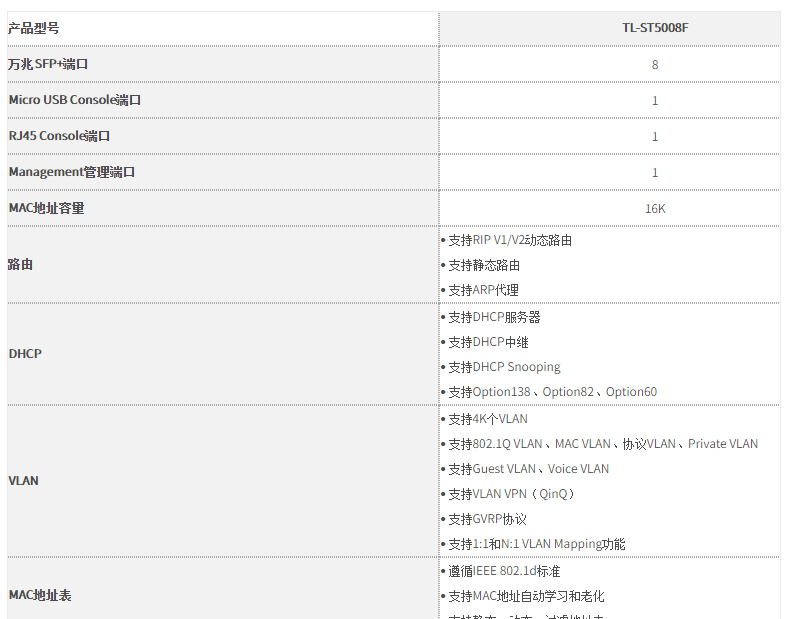Click the 支持4K个VLAN entry

[488, 419]
